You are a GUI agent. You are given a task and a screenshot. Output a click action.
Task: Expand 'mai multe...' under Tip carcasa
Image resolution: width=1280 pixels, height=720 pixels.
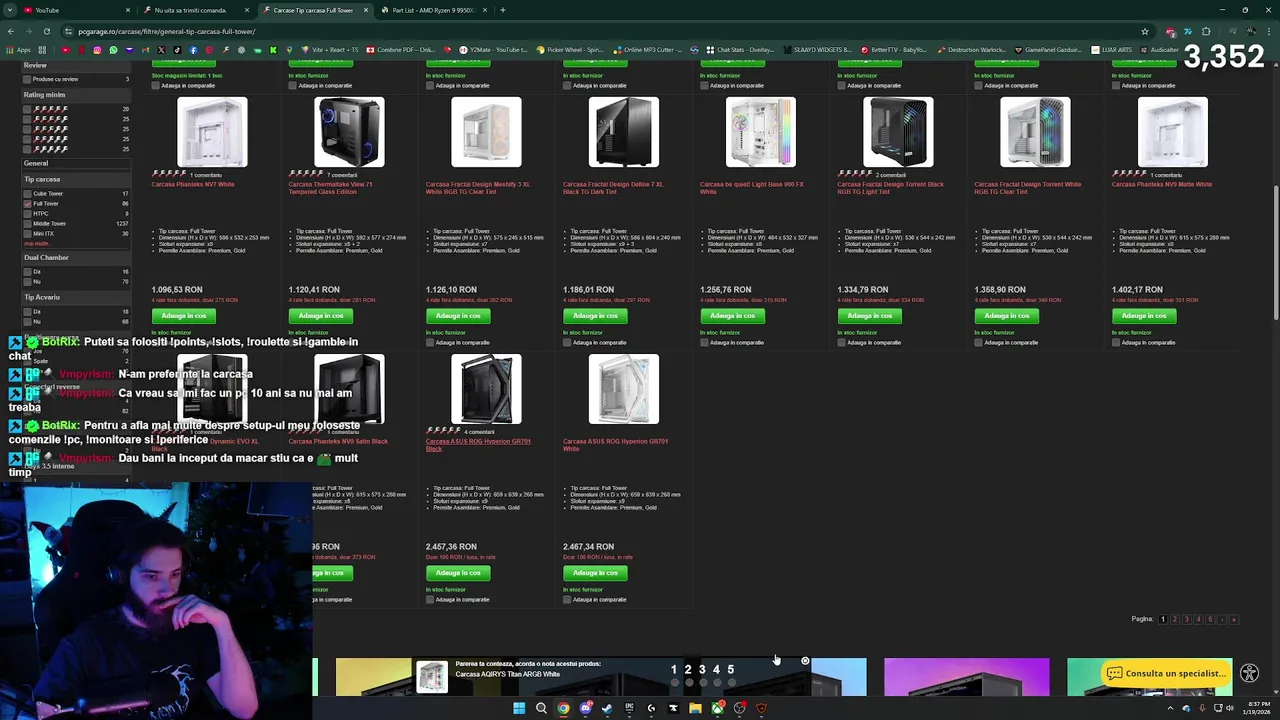(36, 244)
